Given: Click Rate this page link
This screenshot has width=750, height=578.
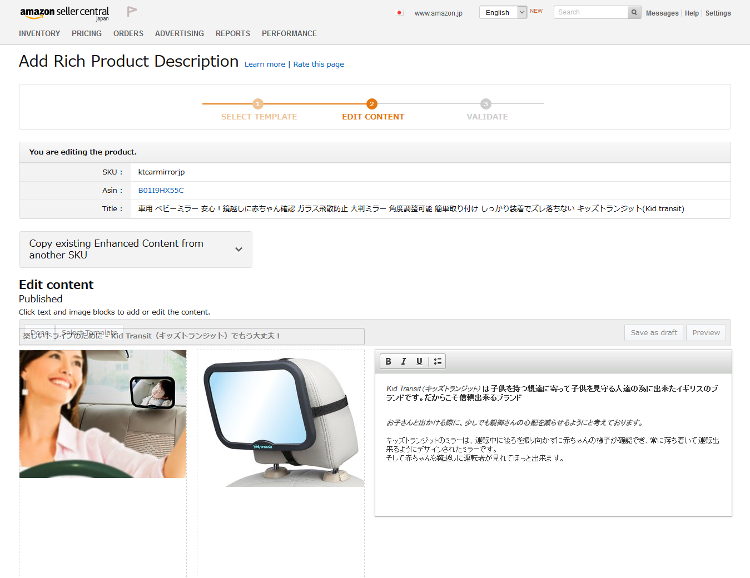Looking at the screenshot, I should pos(319,64).
